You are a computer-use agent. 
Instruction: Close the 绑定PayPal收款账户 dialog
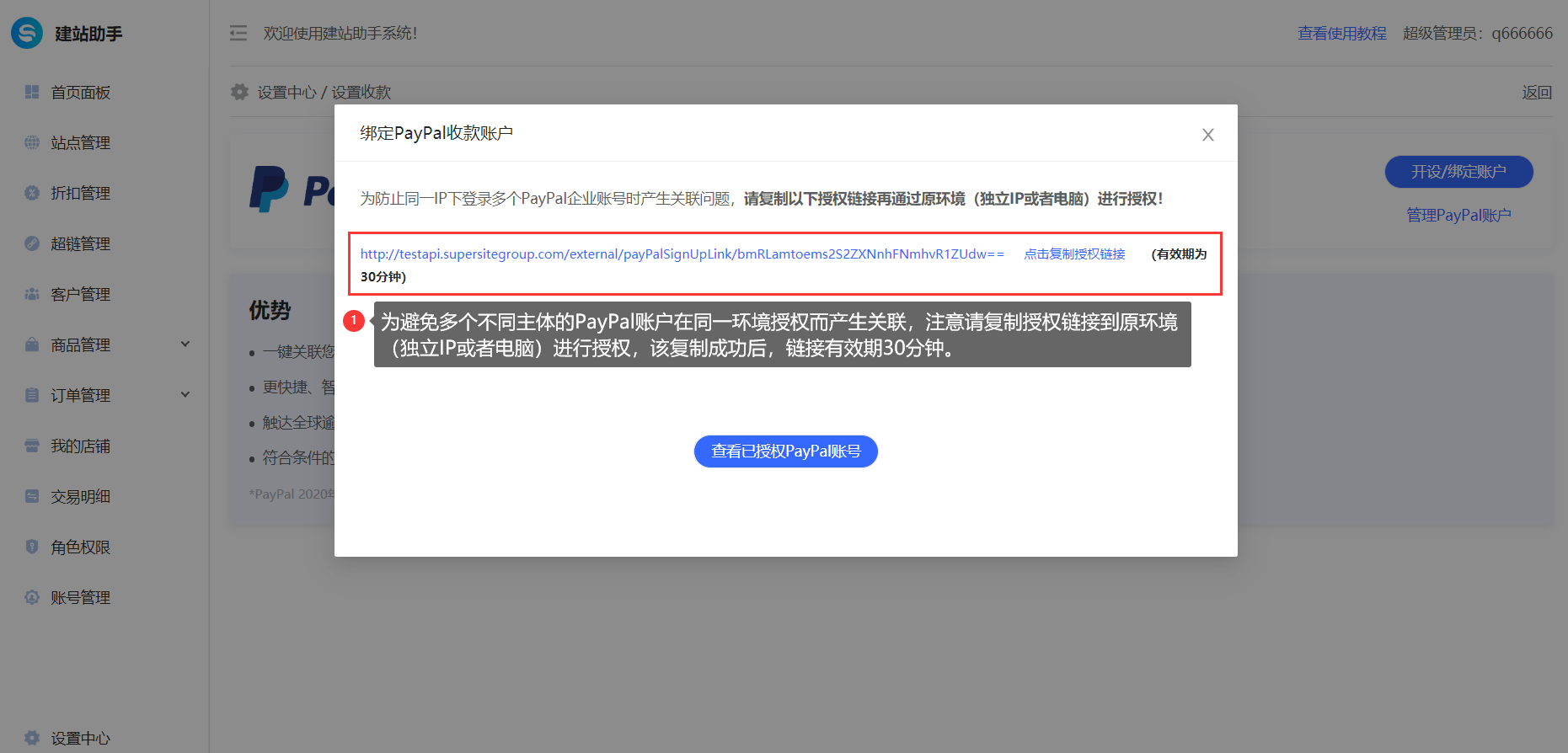pos(1207,135)
